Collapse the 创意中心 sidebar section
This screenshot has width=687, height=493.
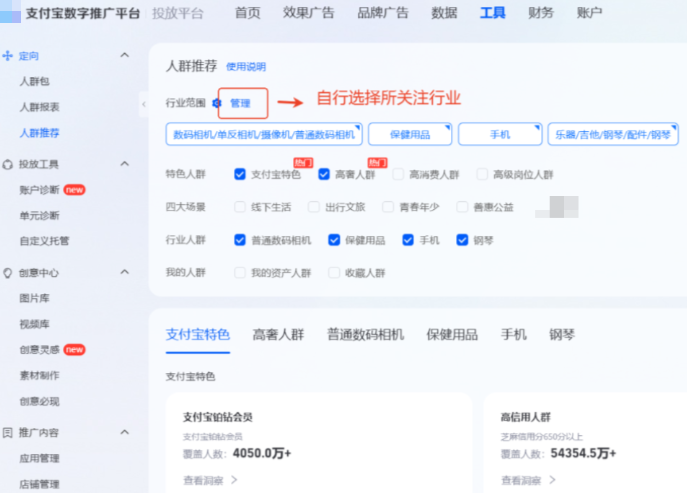(x=125, y=272)
